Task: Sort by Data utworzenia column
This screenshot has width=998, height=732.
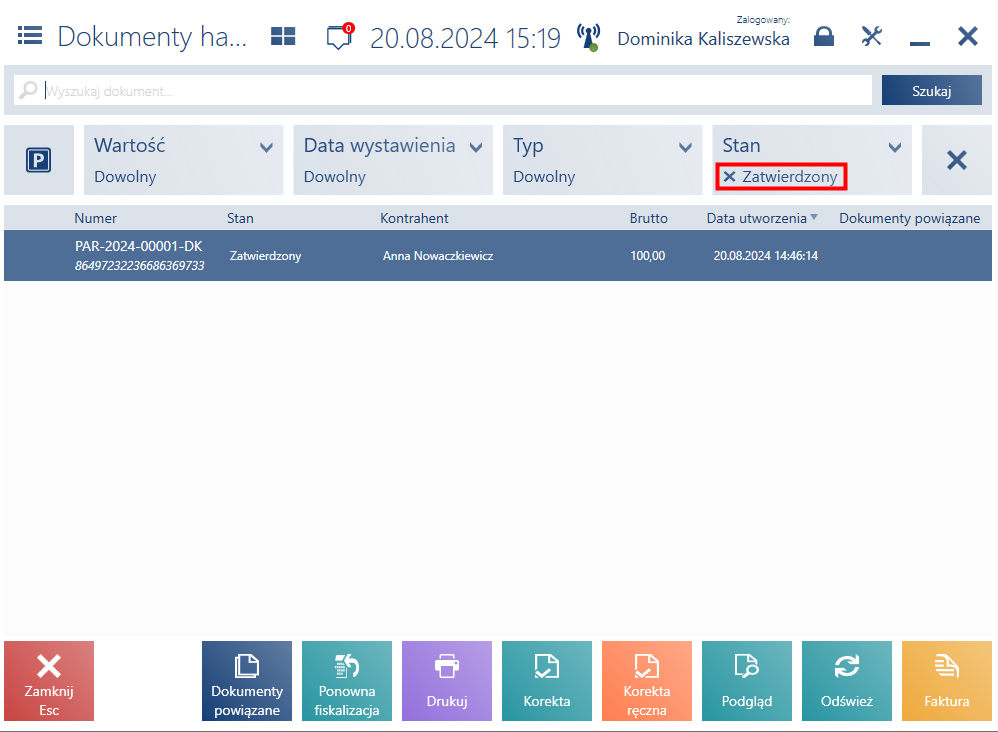Action: (x=761, y=218)
